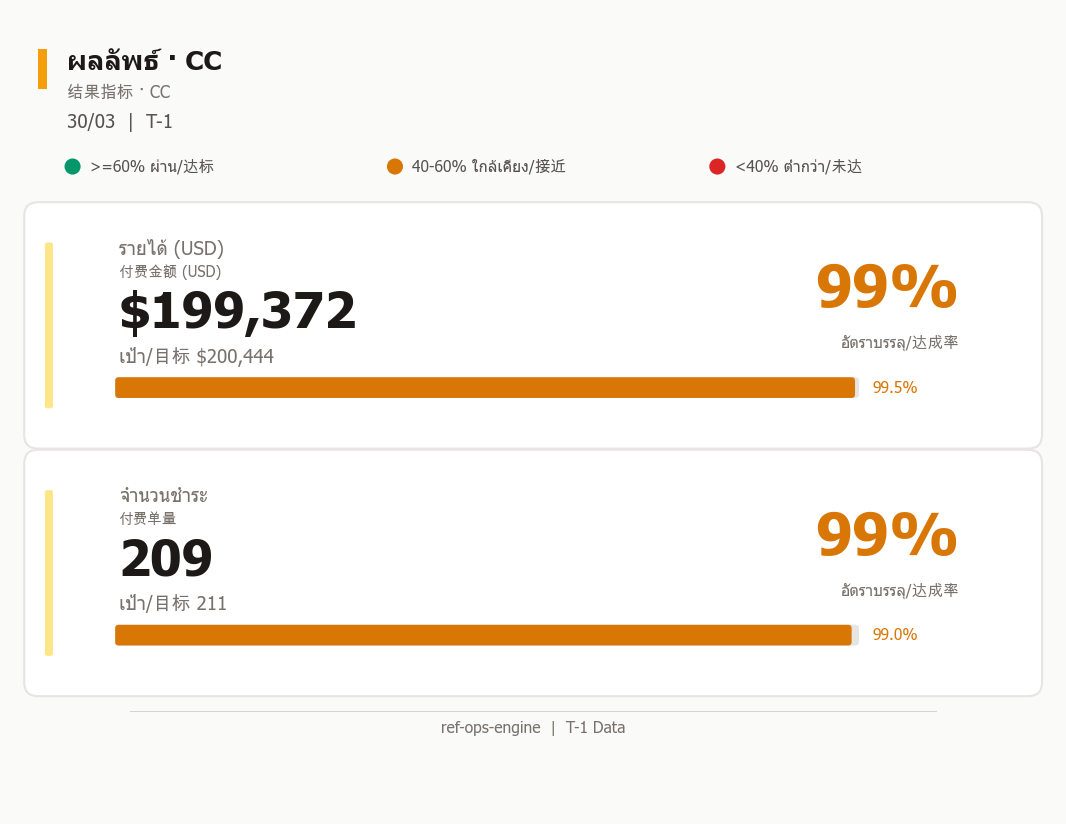Click the orange legend dot for 40-60%
The image size is (1066, 824).
pos(395,167)
